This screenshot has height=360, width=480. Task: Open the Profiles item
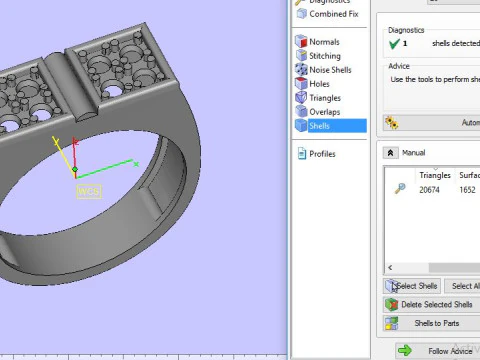click(316, 154)
